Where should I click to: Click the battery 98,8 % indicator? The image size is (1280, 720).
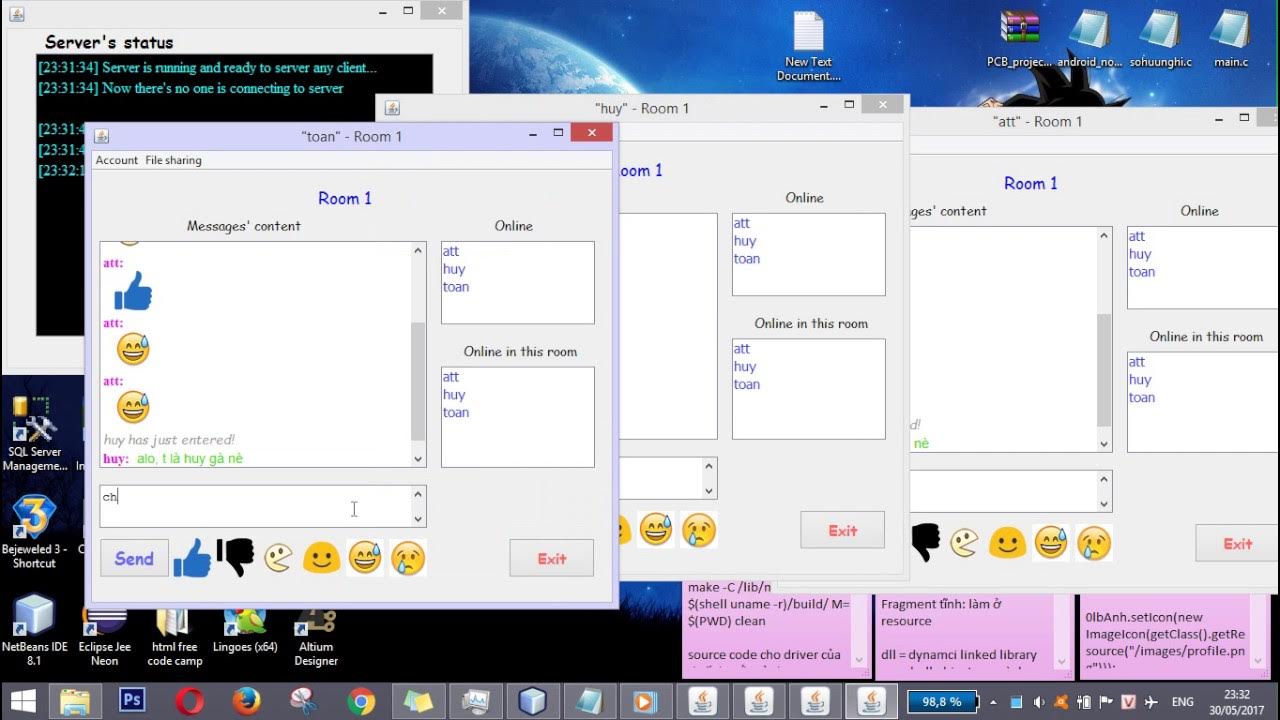(x=942, y=702)
